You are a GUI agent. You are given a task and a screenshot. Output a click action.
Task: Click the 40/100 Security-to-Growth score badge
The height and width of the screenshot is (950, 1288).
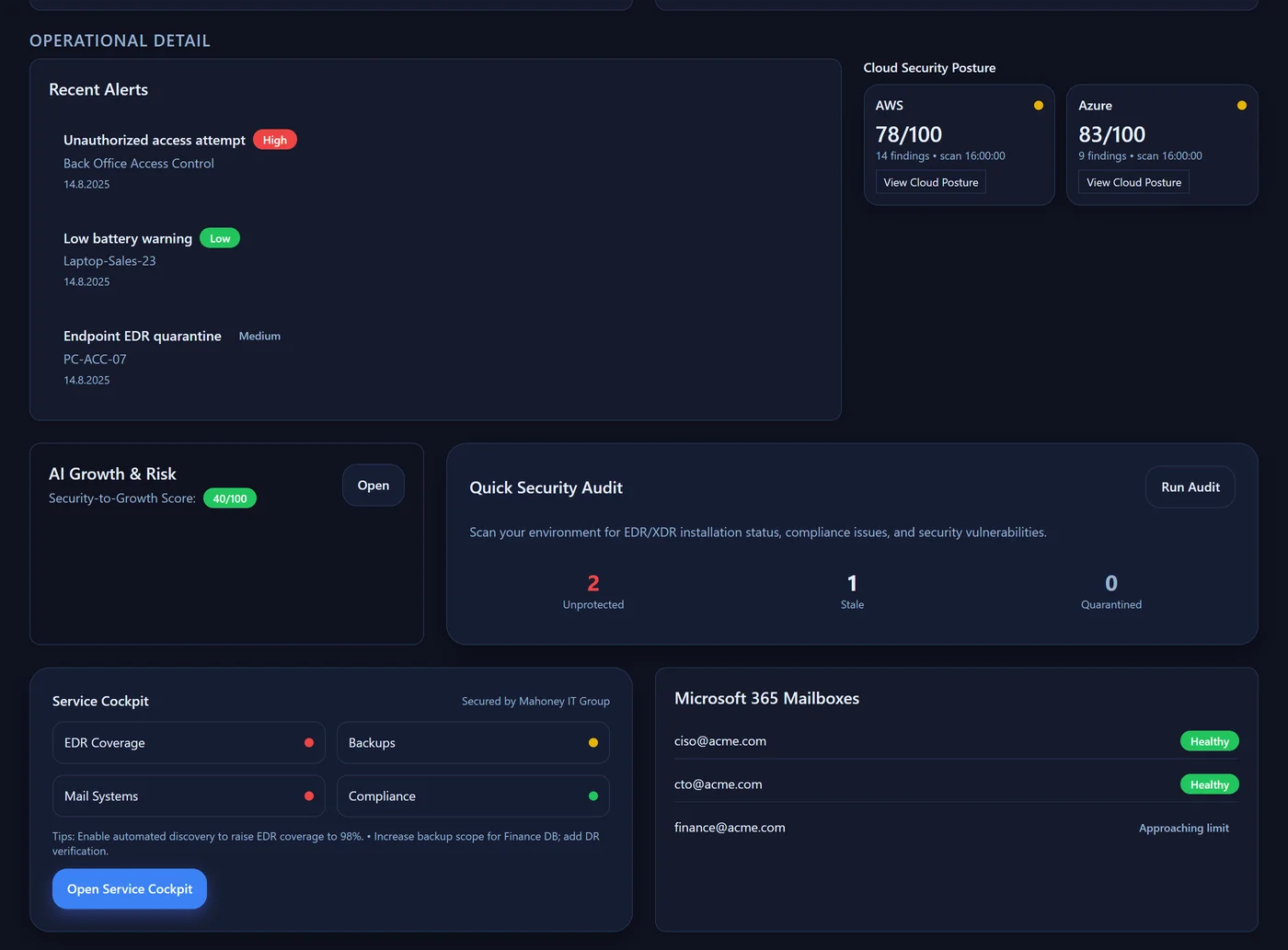[229, 498]
